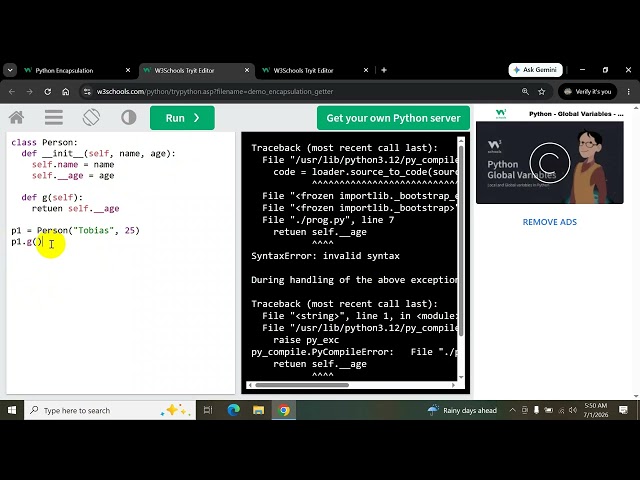Open network icon in system tray
The image size is (640, 480).
click(561, 410)
